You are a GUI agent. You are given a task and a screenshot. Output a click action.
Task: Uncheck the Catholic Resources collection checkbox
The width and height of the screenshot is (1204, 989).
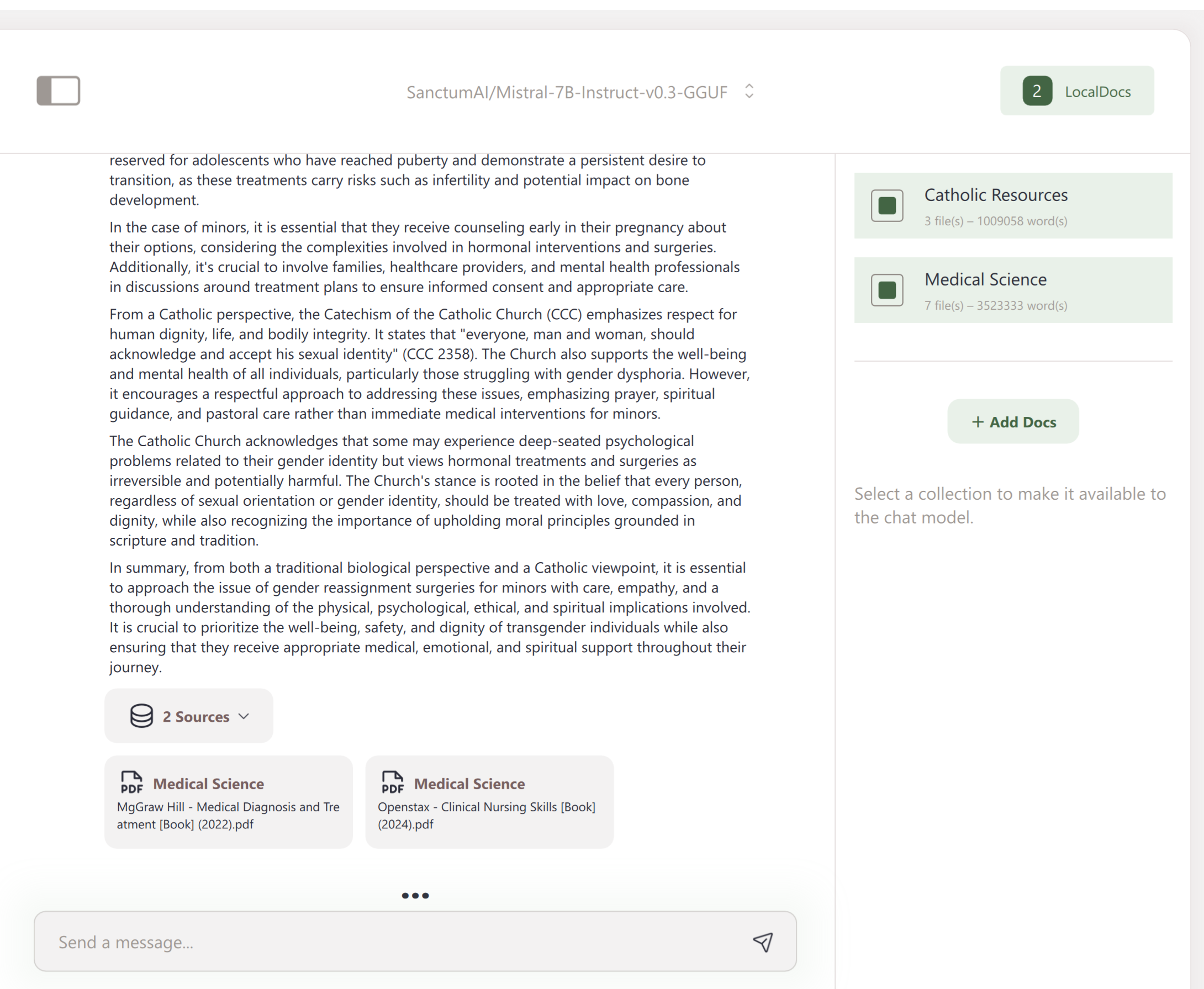pyautogui.click(x=886, y=205)
